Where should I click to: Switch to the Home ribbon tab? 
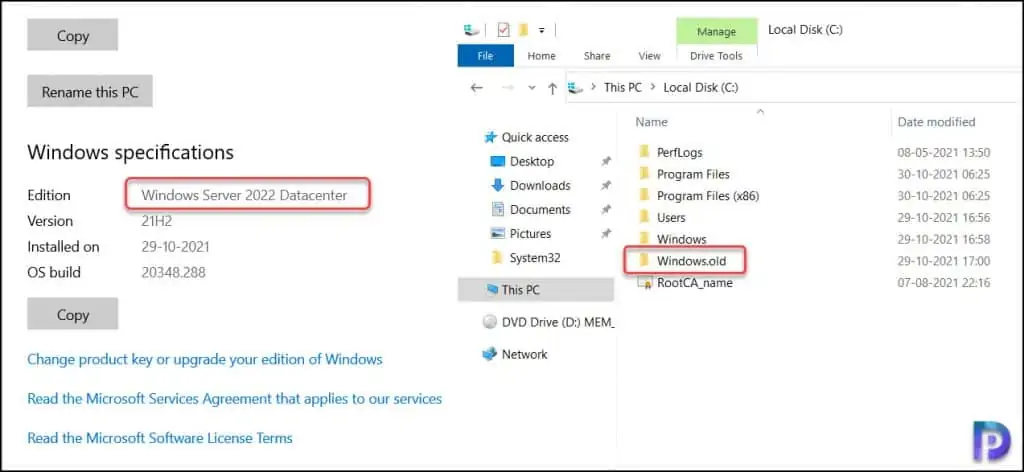pos(541,56)
